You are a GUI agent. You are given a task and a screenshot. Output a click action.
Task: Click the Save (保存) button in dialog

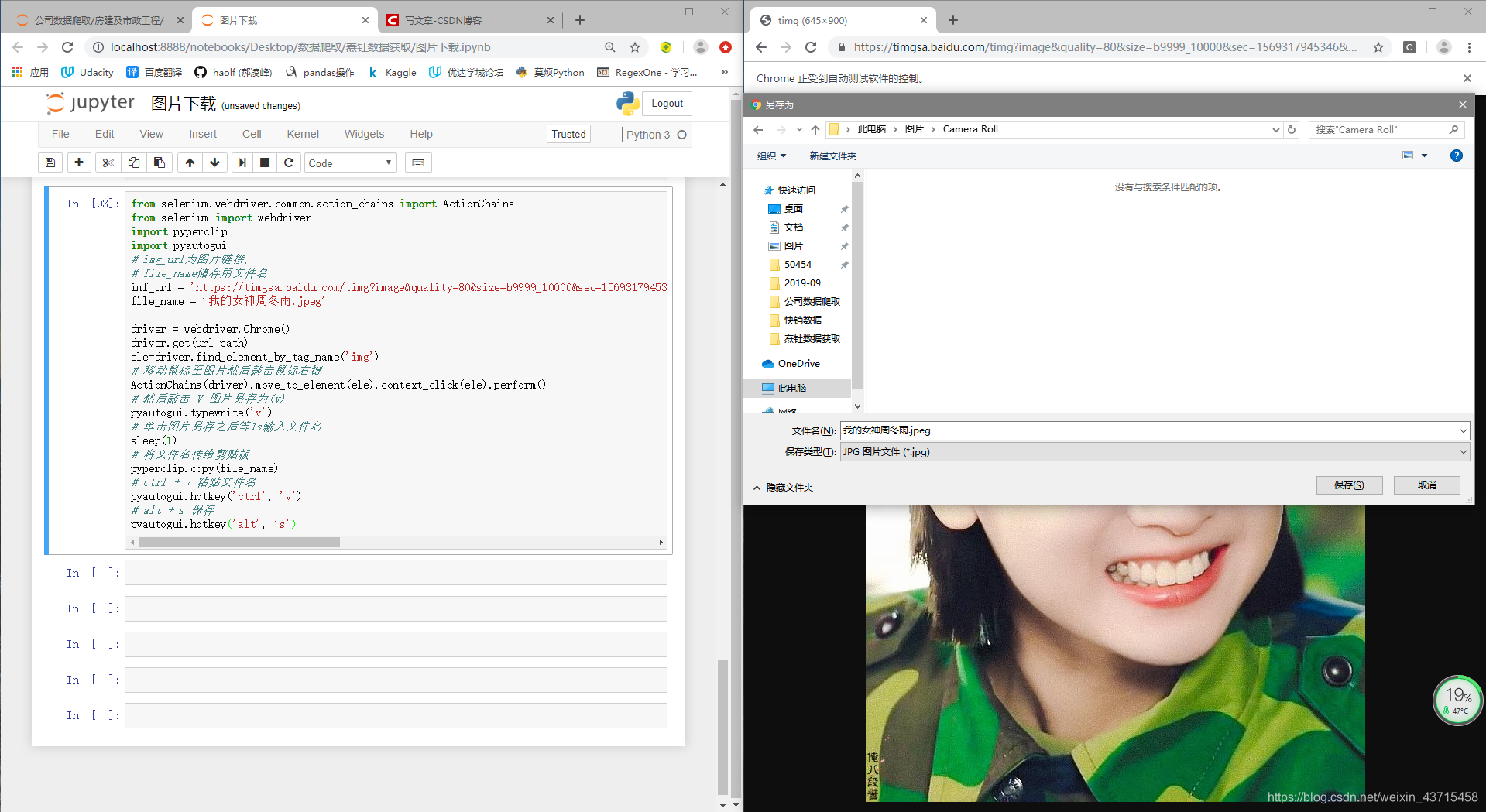(1349, 485)
